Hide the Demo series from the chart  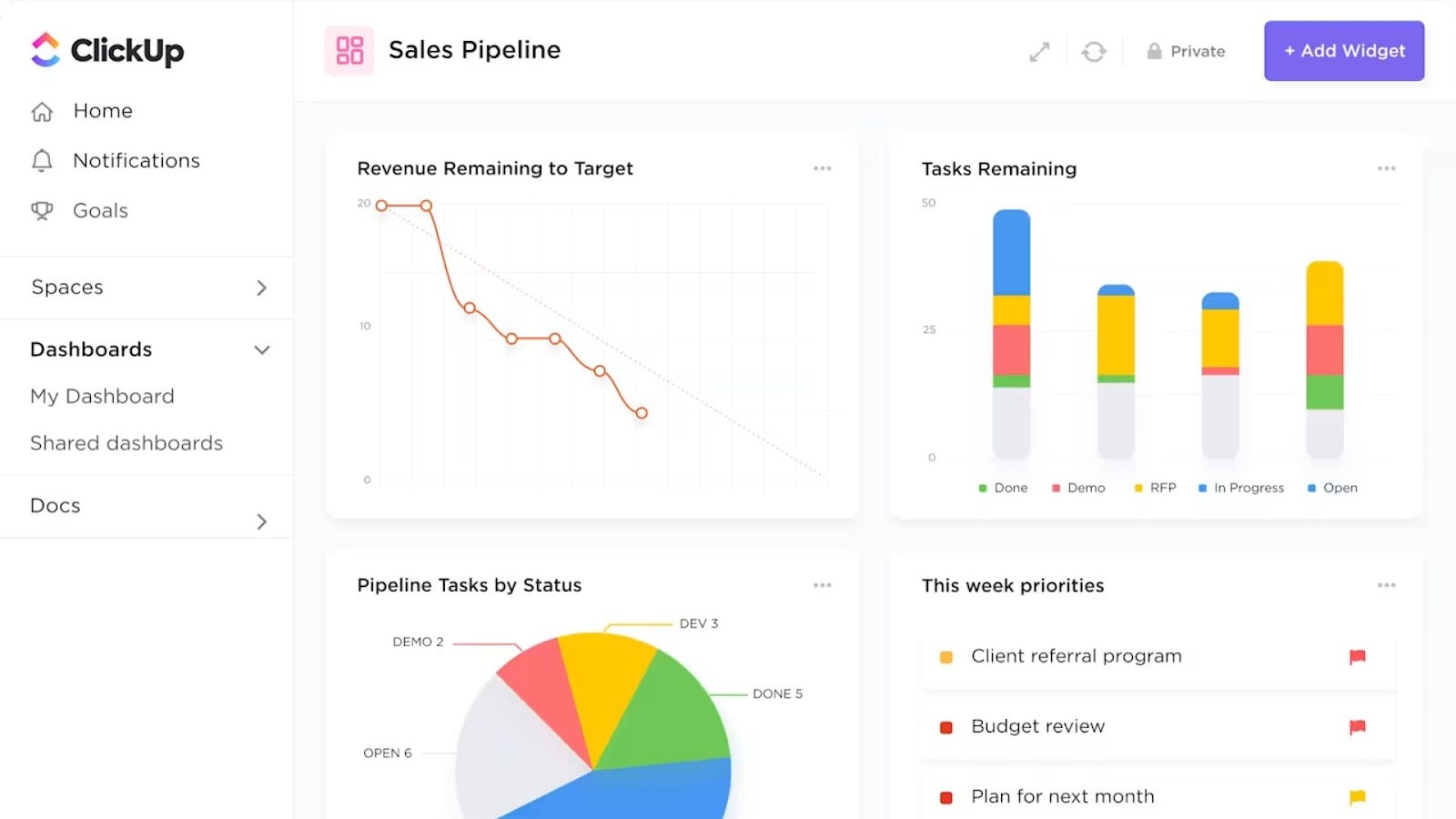(1077, 487)
